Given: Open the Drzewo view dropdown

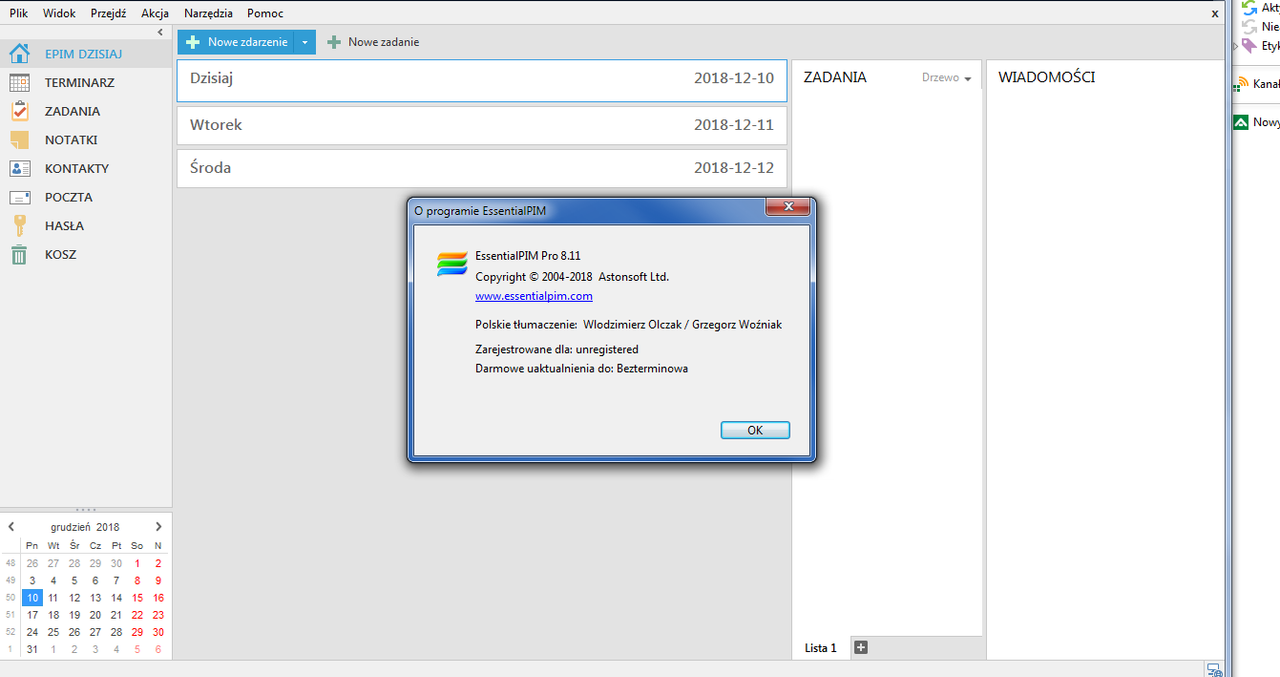Looking at the screenshot, I should point(946,78).
